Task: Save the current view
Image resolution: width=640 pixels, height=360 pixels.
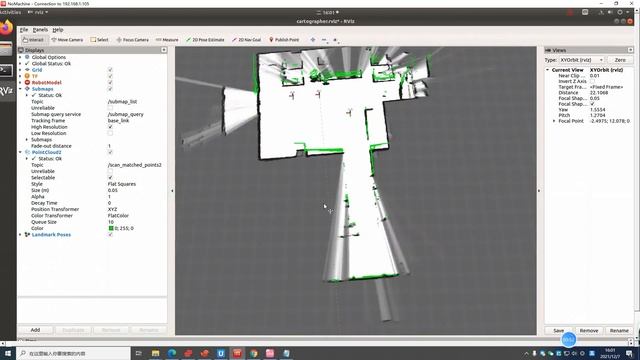Action: coord(559,331)
